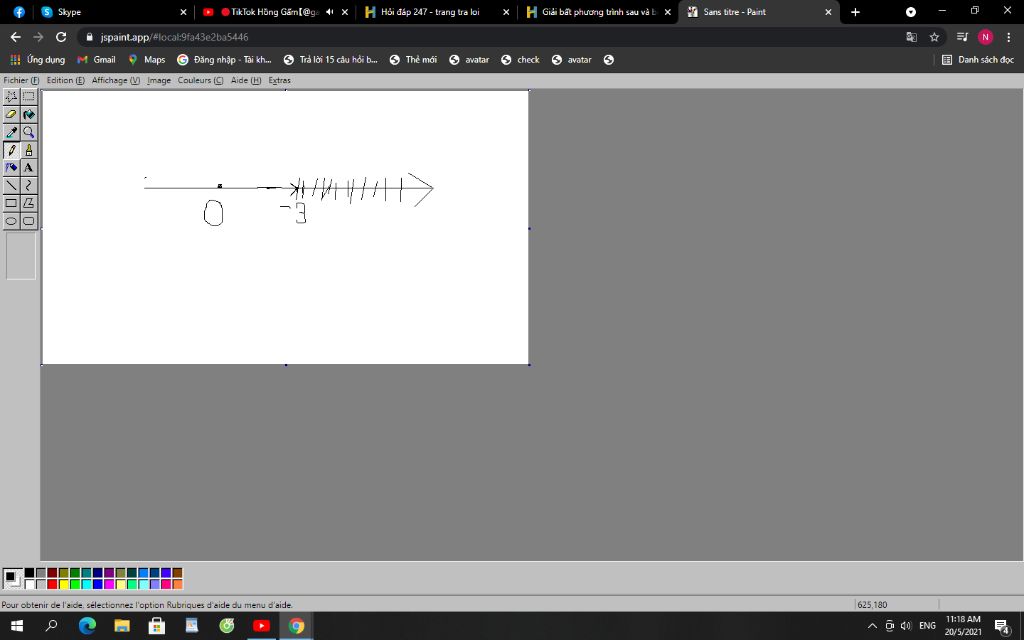Open the Thẻ mới bookmark
This screenshot has height=640, width=1024.
pyautogui.click(x=413, y=59)
